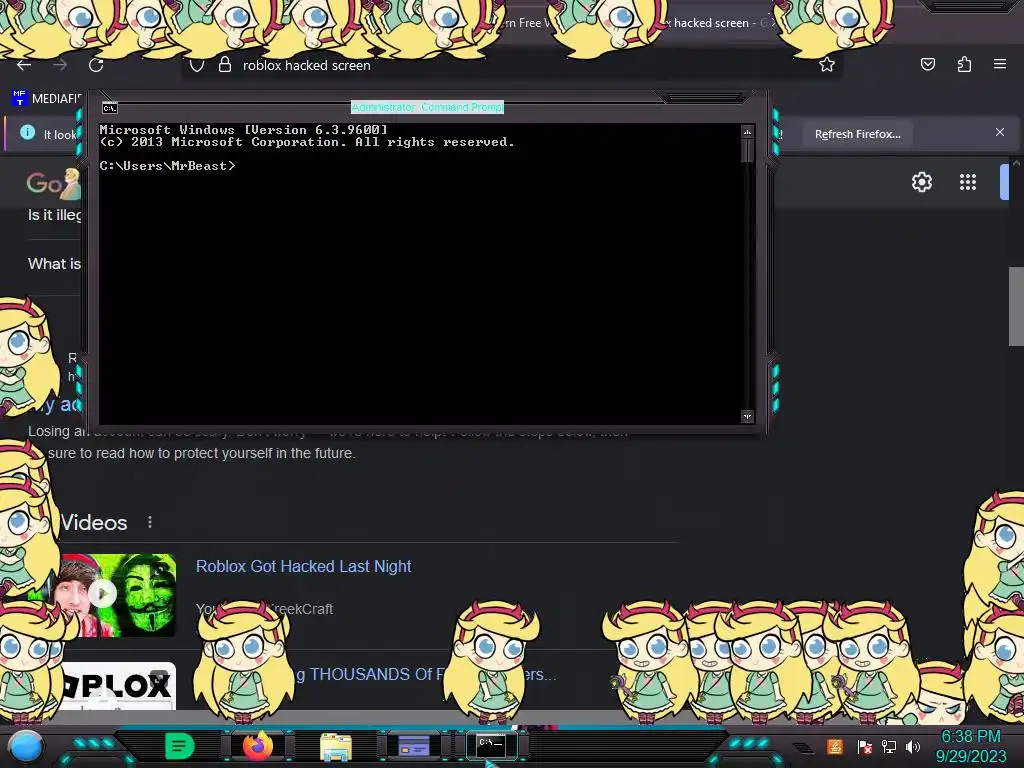The height and width of the screenshot is (768, 1024).
Task: Reload the page in Firefox
Action: point(96,65)
